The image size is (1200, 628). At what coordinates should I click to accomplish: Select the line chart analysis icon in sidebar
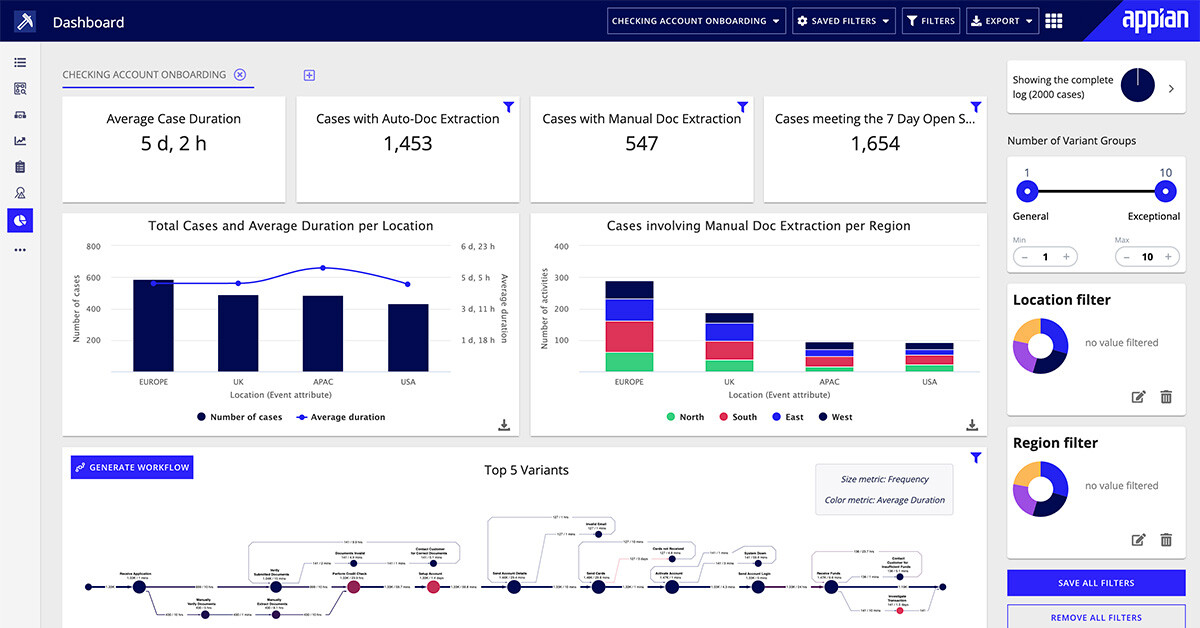pyautogui.click(x=20, y=140)
